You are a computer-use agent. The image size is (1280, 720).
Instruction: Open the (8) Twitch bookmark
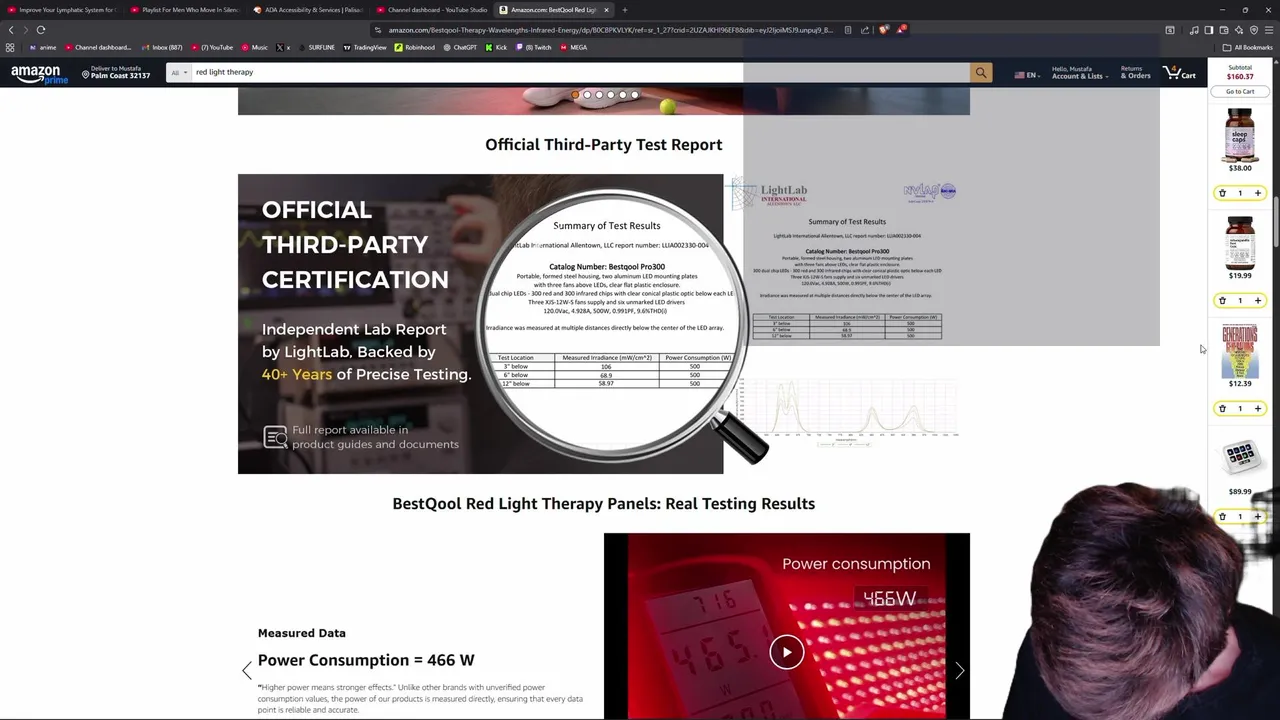coord(534,47)
